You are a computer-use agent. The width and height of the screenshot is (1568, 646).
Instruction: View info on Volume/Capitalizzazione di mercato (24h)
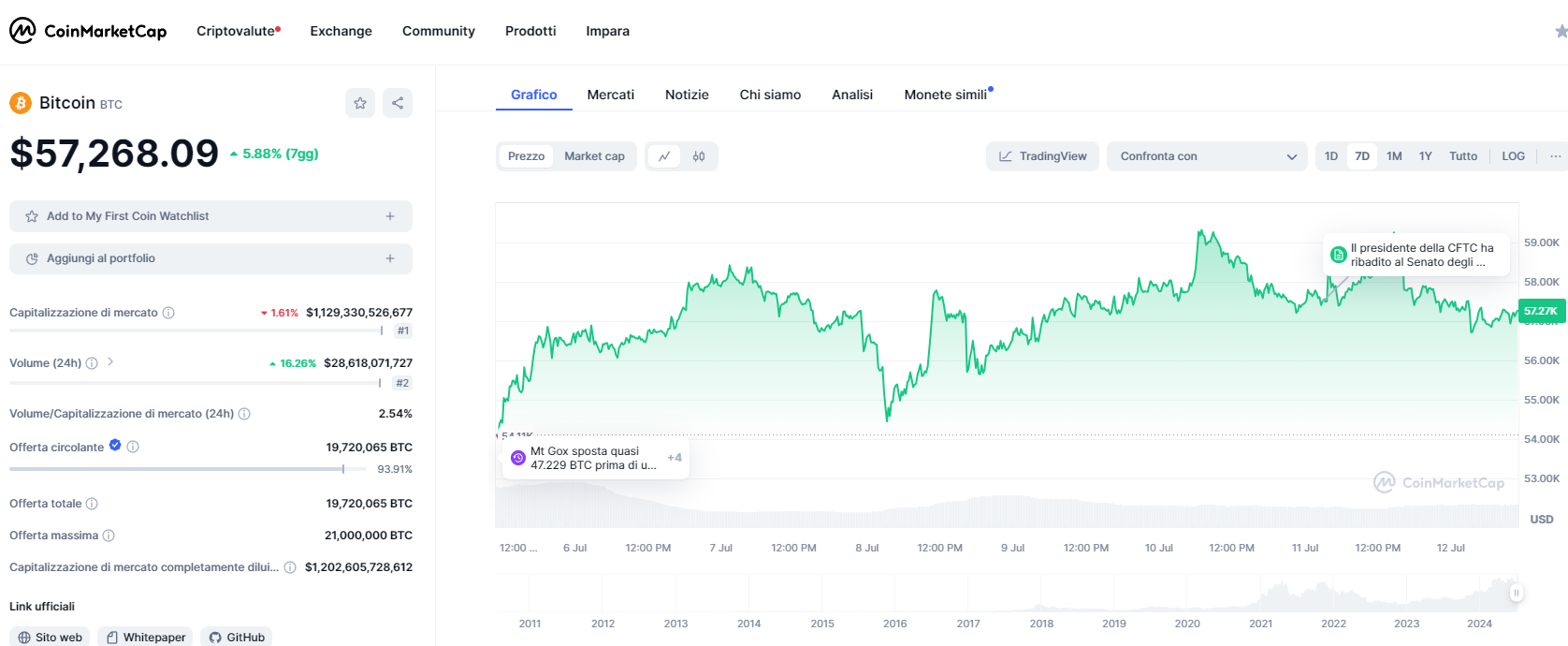click(244, 414)
